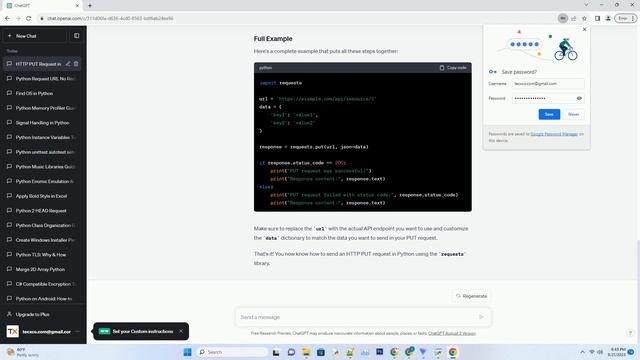Open the Chrome menu via the Error button

coord(626,18)
